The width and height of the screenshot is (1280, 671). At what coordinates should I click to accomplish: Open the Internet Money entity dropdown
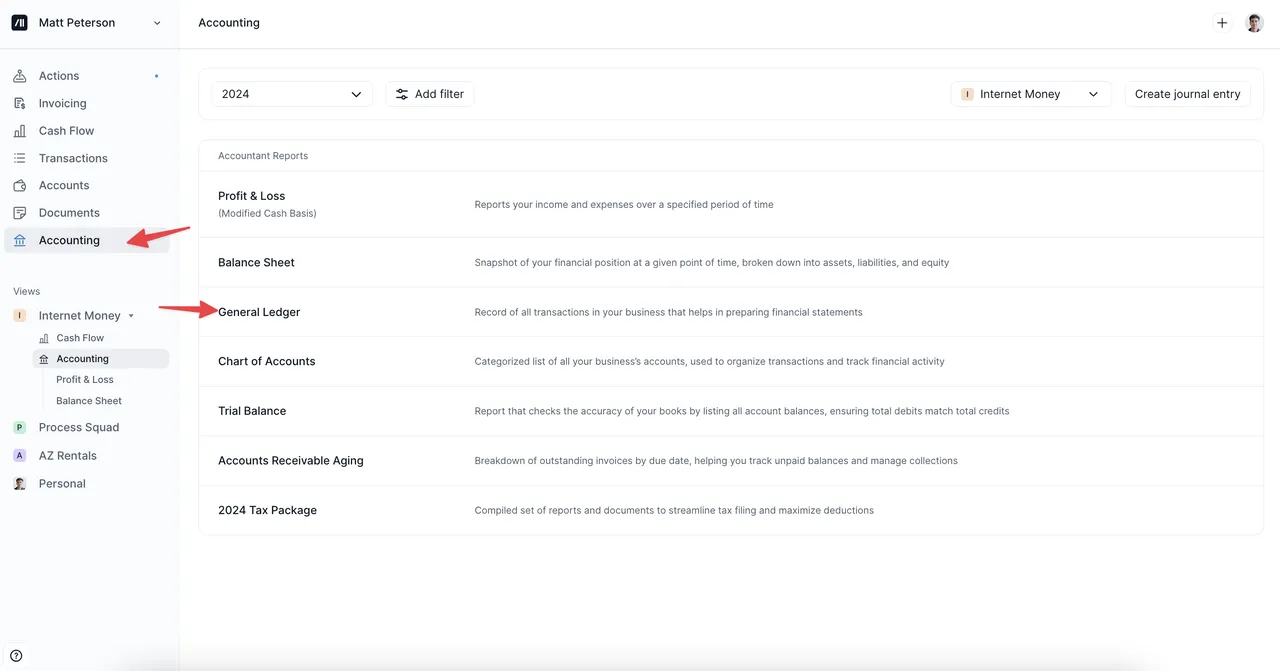click(x=1031, y=94)
